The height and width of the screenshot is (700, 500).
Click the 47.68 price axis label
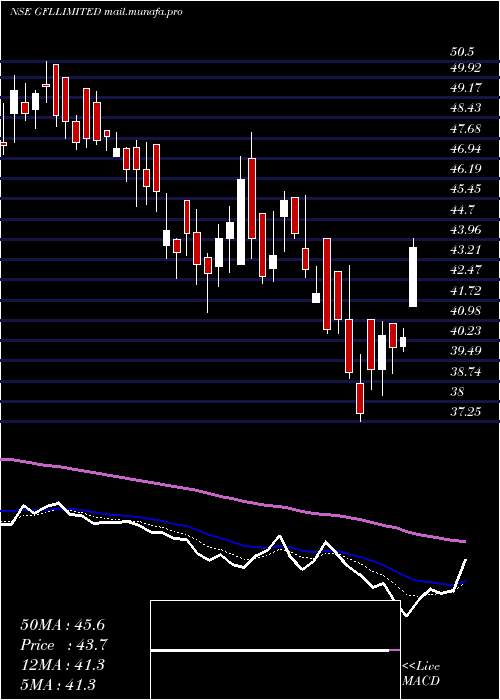click(466, 129)
